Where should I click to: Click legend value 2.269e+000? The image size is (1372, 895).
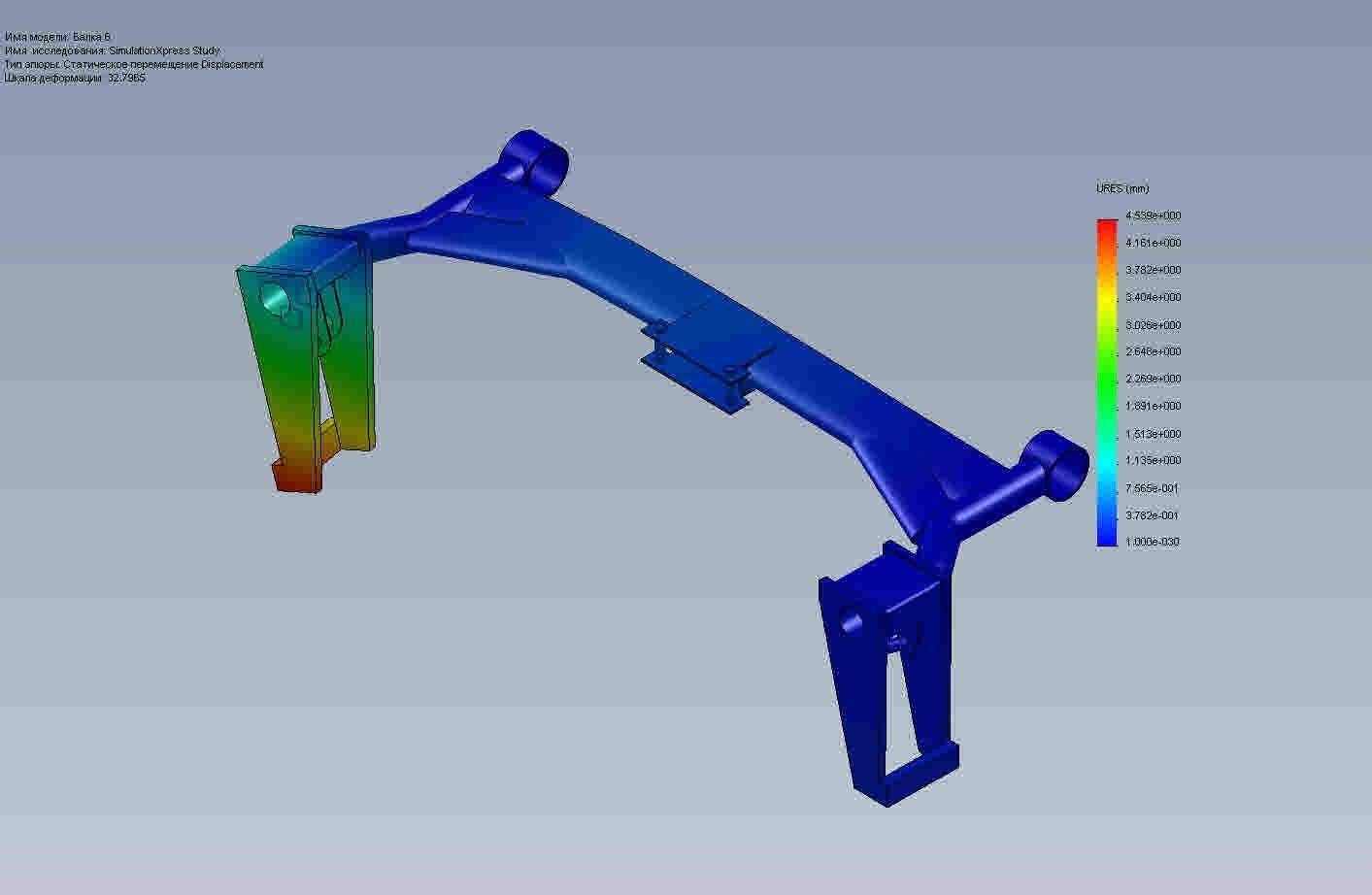[1154, 379]
